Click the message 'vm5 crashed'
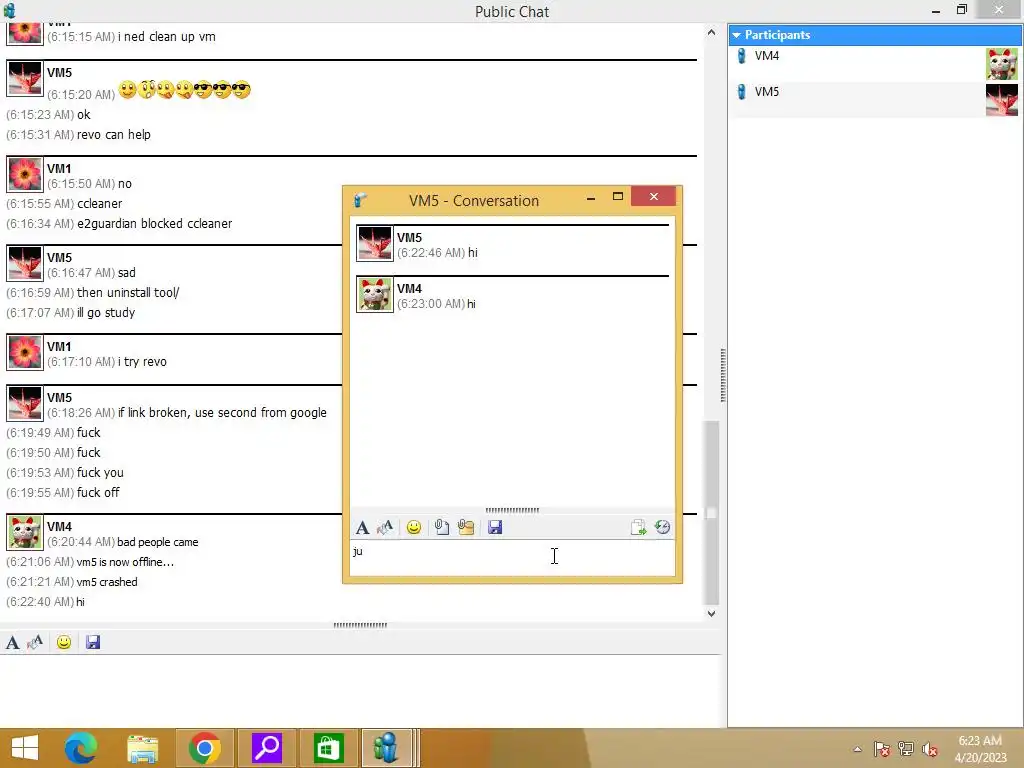The image size is (1024, 768). coord(107,582)
